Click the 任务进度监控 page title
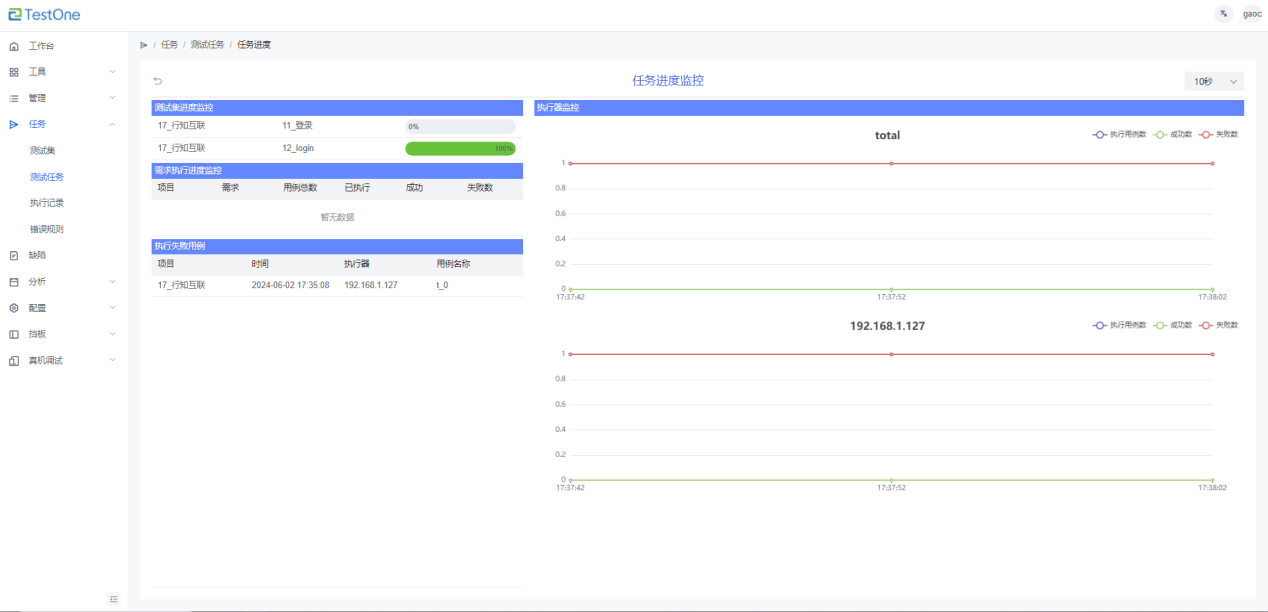This screenshot has height=612, width=1268. (668, 81)
